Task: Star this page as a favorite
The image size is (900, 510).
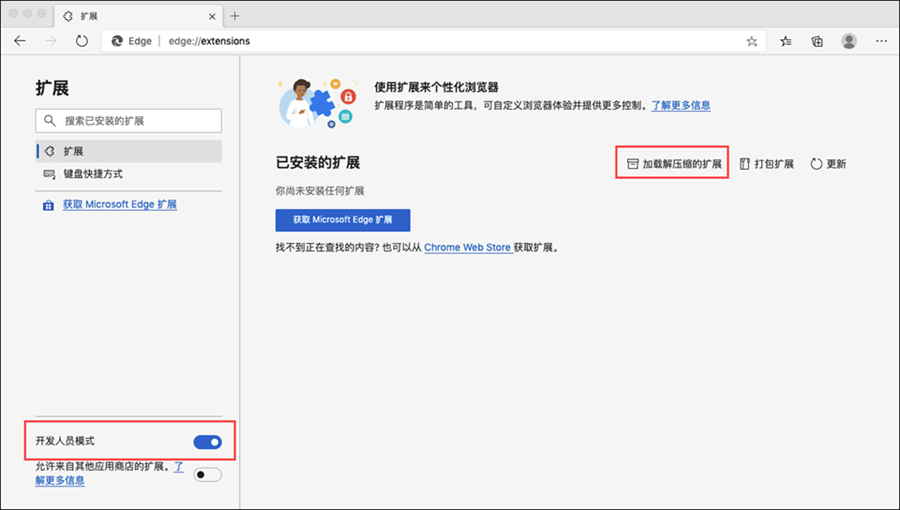Action: (x=752, y=41)
